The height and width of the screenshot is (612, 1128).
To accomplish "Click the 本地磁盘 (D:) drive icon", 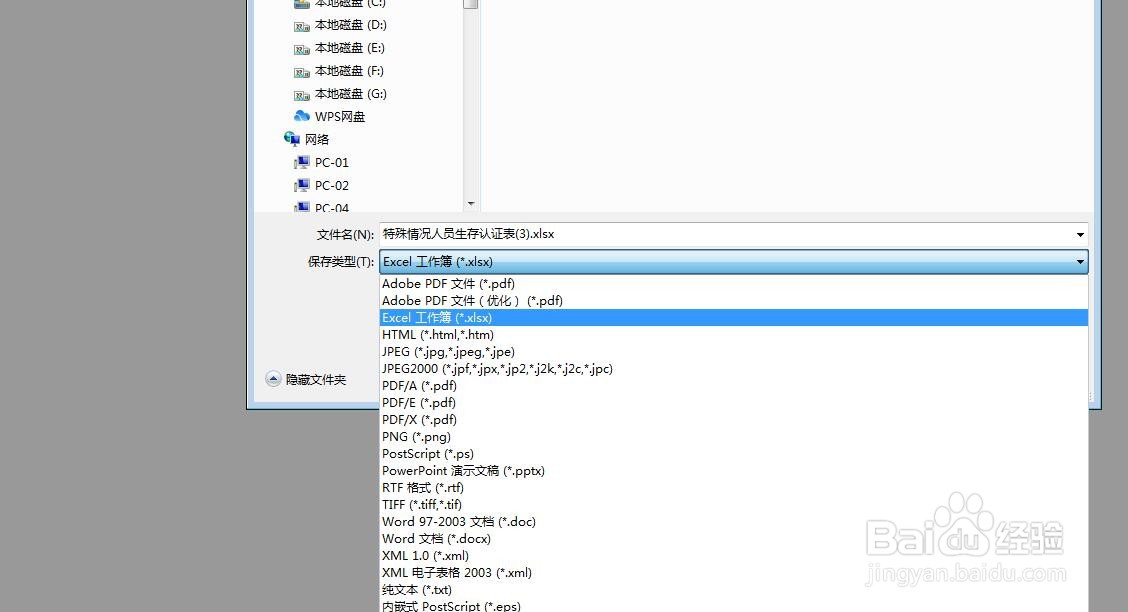I will tap(301, 26).
